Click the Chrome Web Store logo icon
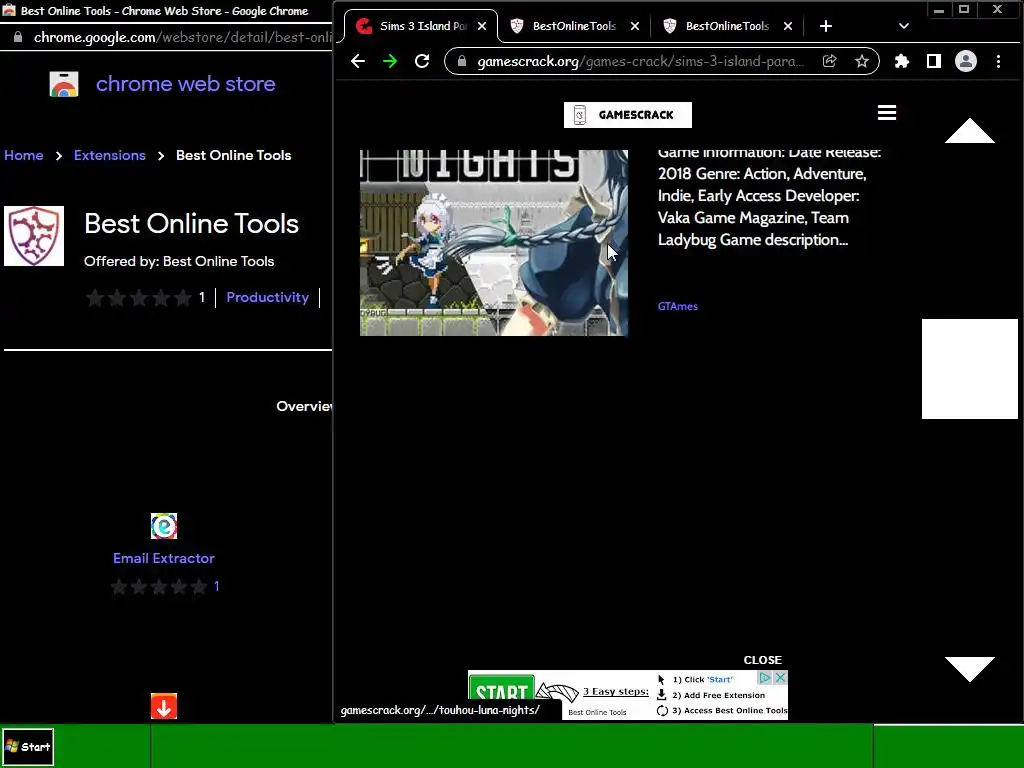This screenshot has height=768, width=1024. [x=64, y=84]
